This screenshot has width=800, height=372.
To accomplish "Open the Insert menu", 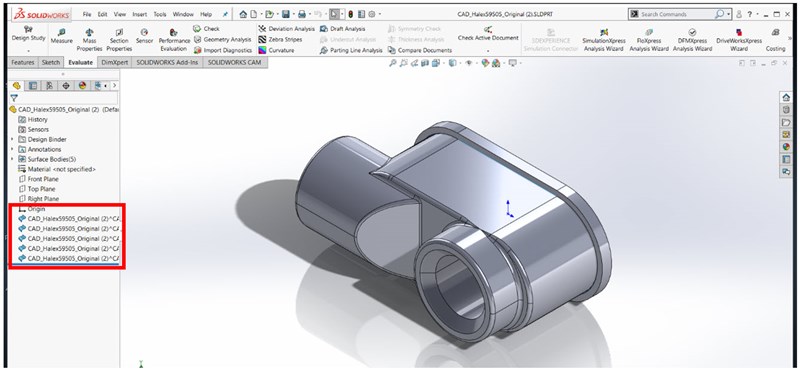I will pos(140,14).
